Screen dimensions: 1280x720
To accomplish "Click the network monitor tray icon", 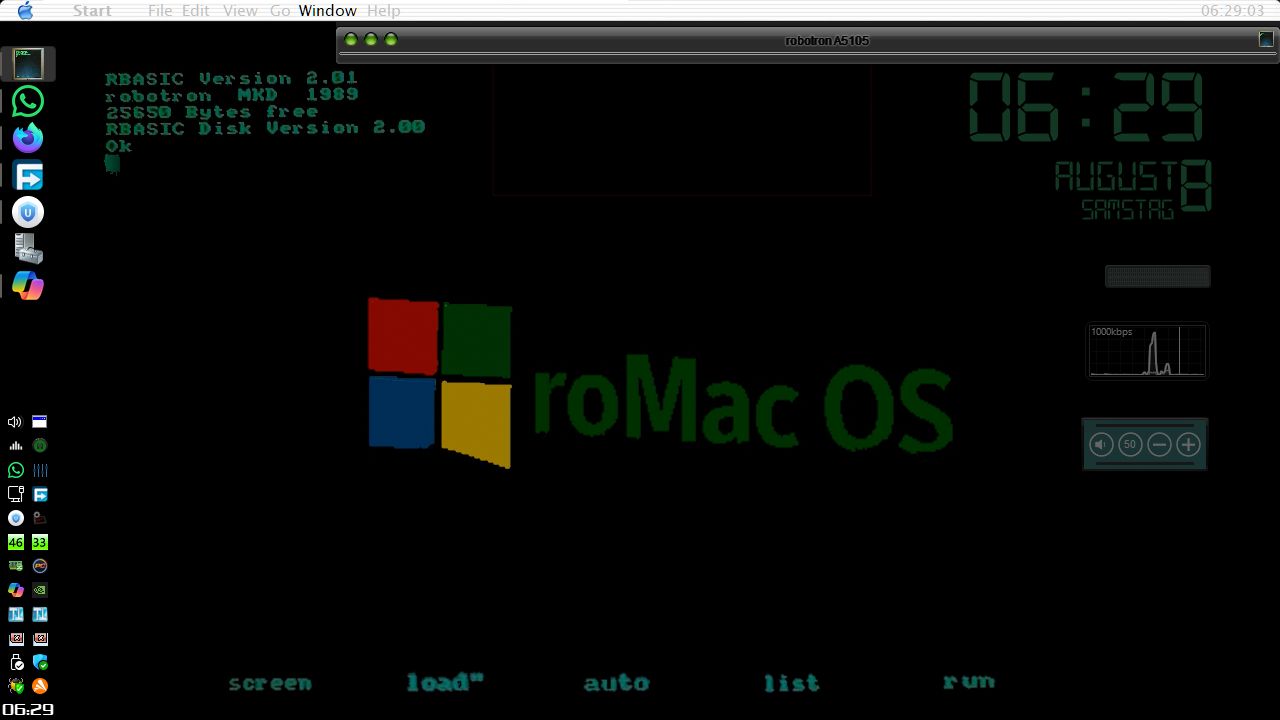I will (15, 494).
